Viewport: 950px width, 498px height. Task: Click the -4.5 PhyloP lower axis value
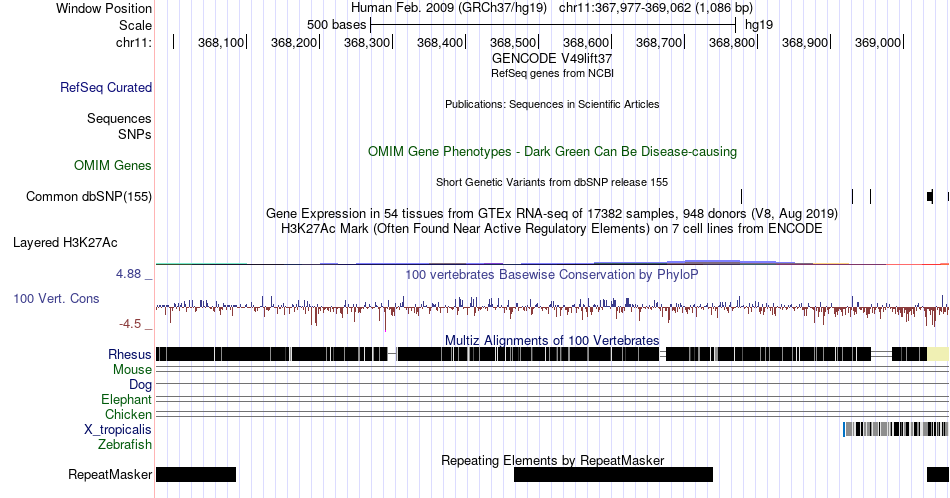click(130, 324)
